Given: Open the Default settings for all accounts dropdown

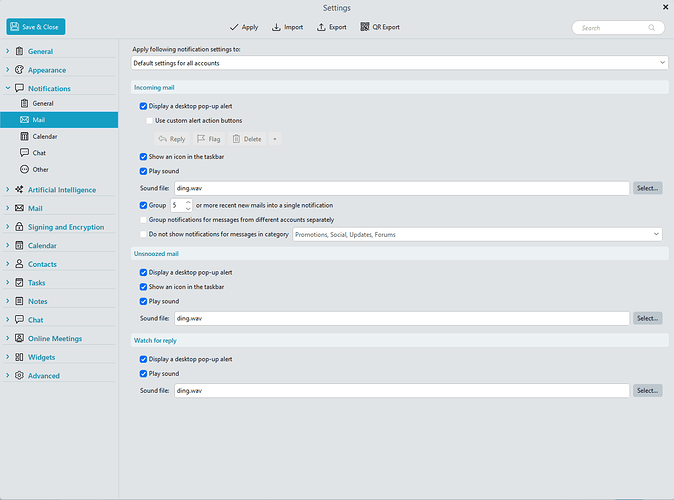Looking at the screenshot, I should (x=399, y=63).
